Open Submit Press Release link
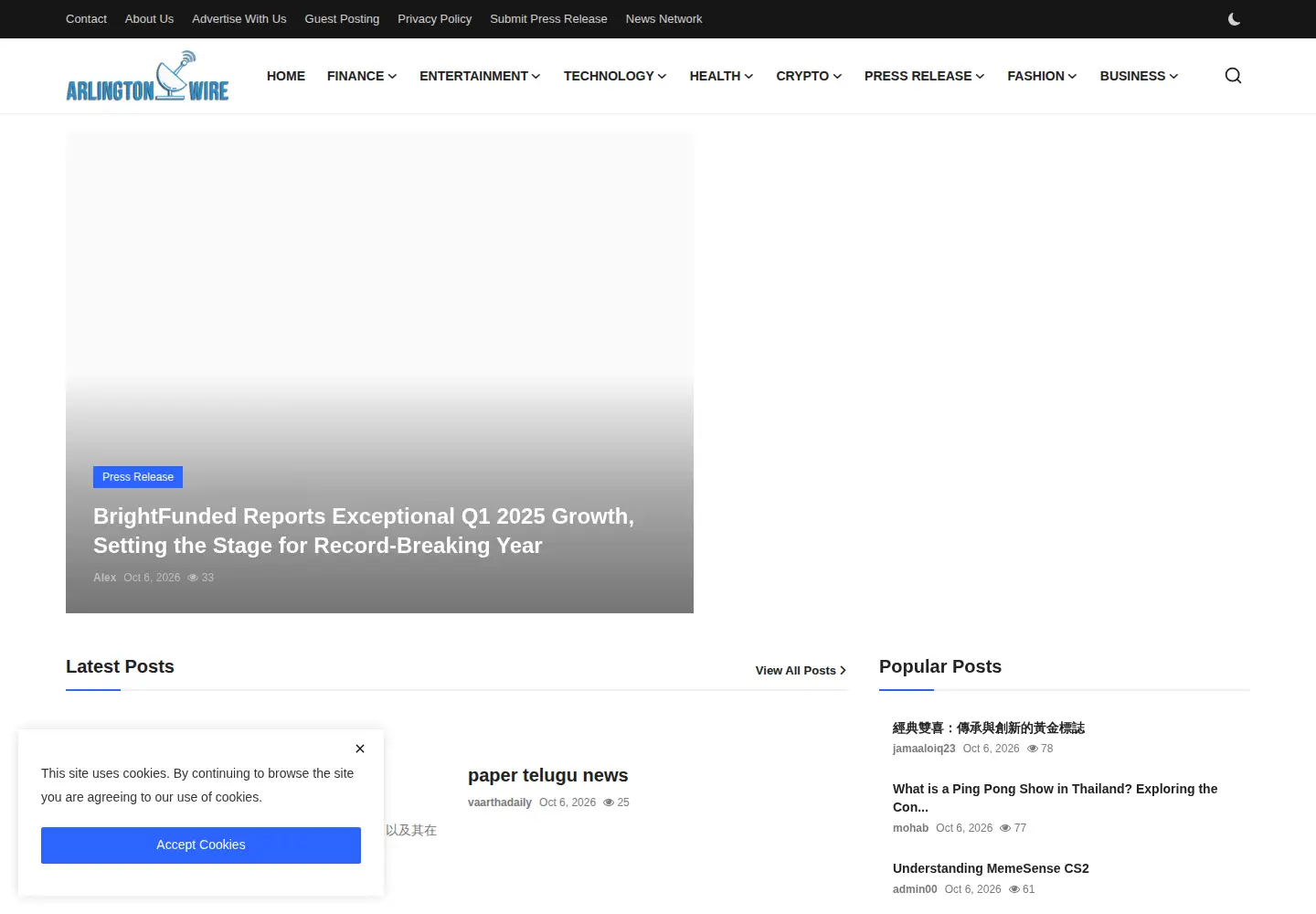 pos(548,19)
